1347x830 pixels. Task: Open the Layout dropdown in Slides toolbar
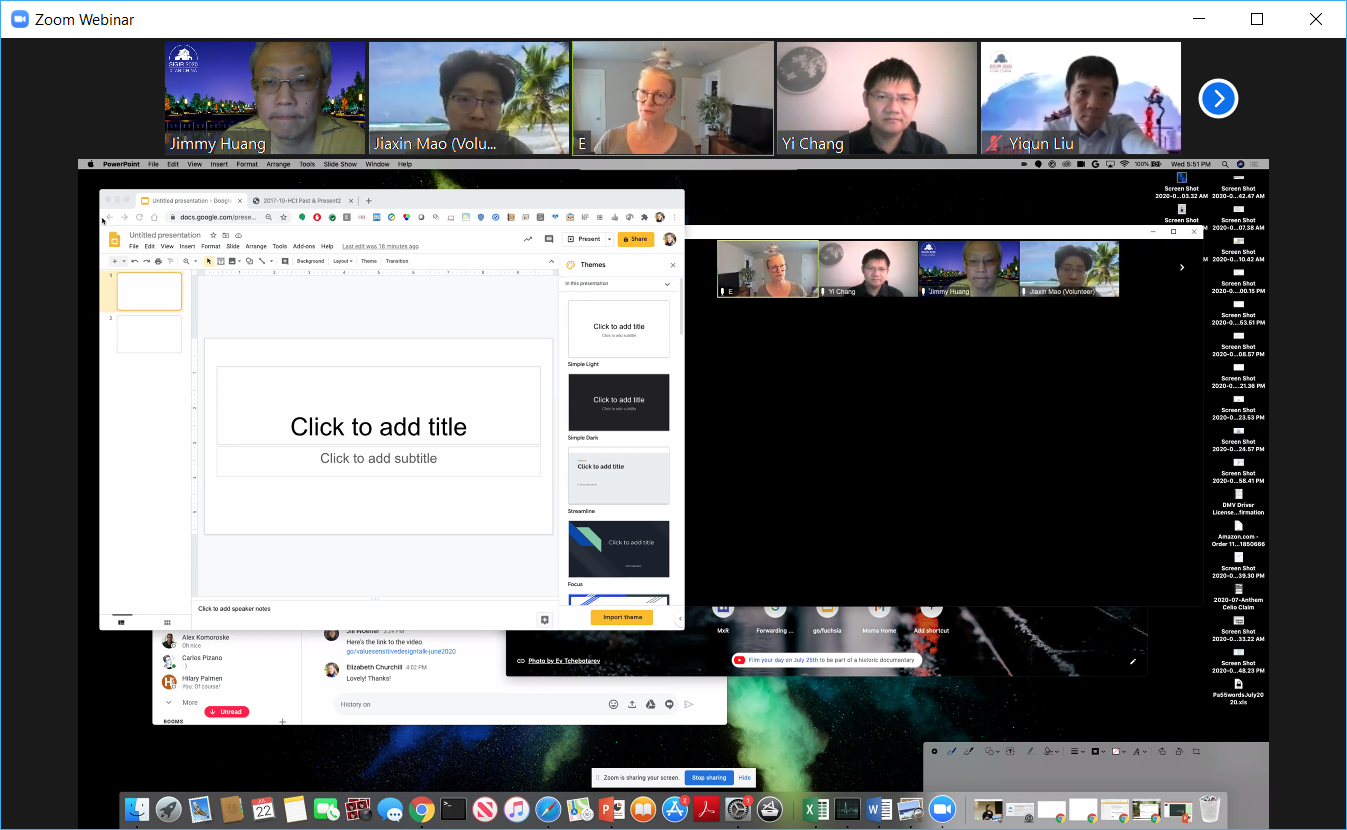click(x=342, y=261)
